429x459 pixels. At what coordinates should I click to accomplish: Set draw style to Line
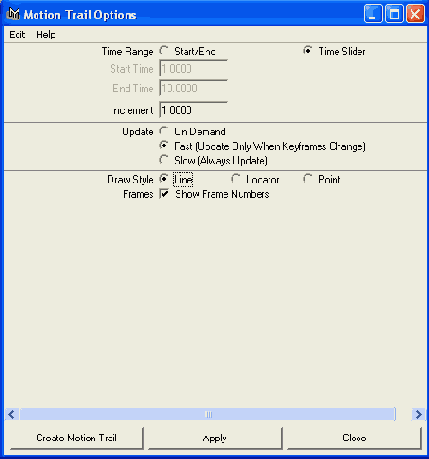(163, 179)
